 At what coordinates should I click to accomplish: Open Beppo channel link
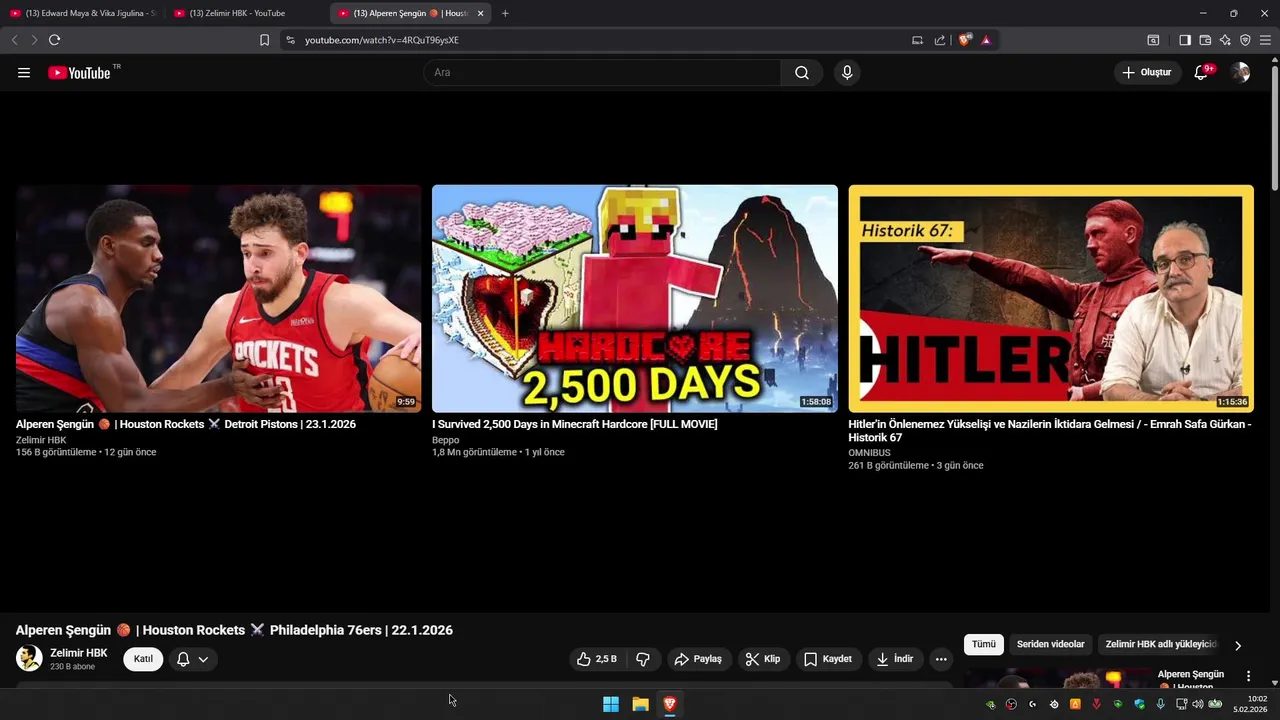click(446, 440)
